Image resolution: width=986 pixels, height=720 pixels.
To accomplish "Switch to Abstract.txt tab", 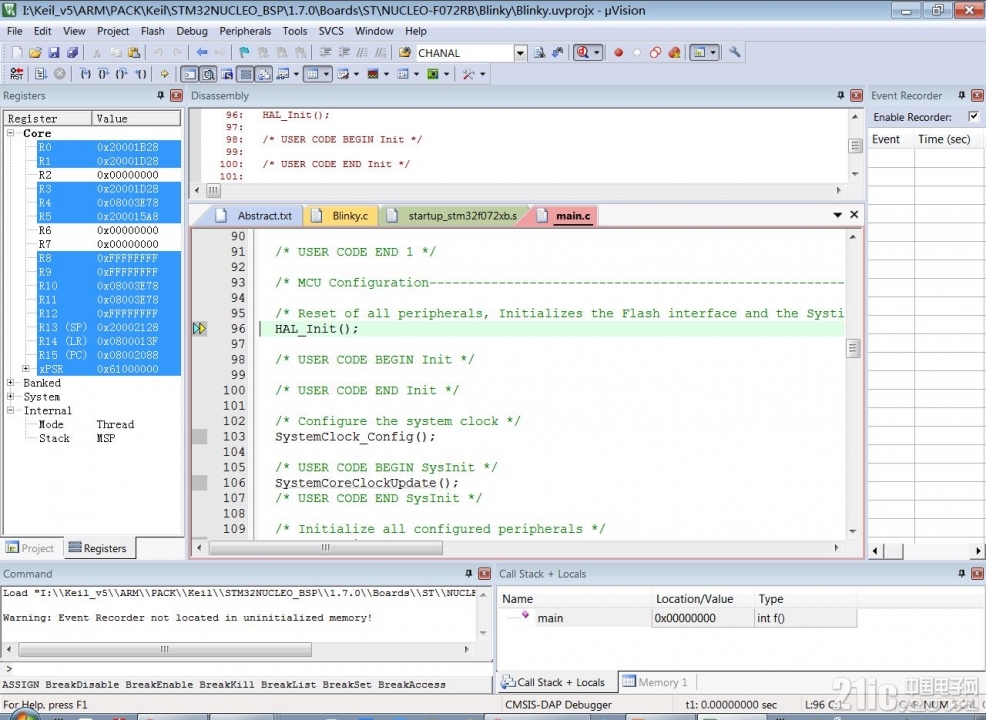I will (255, 216).
